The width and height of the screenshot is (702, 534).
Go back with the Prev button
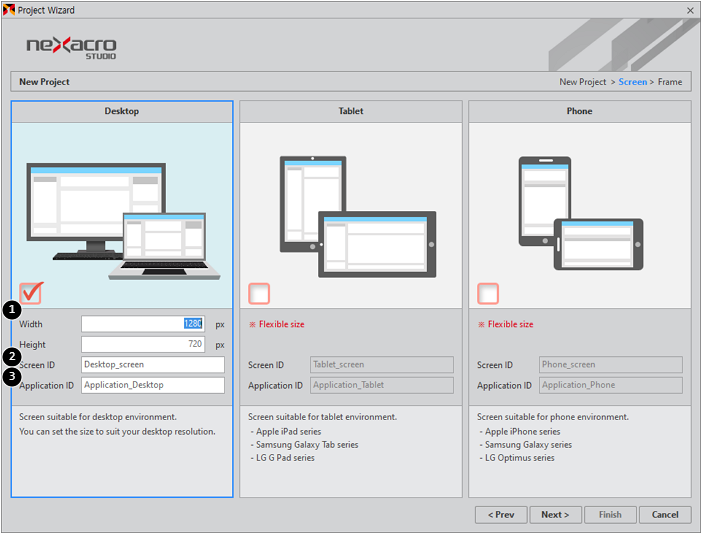501,515
